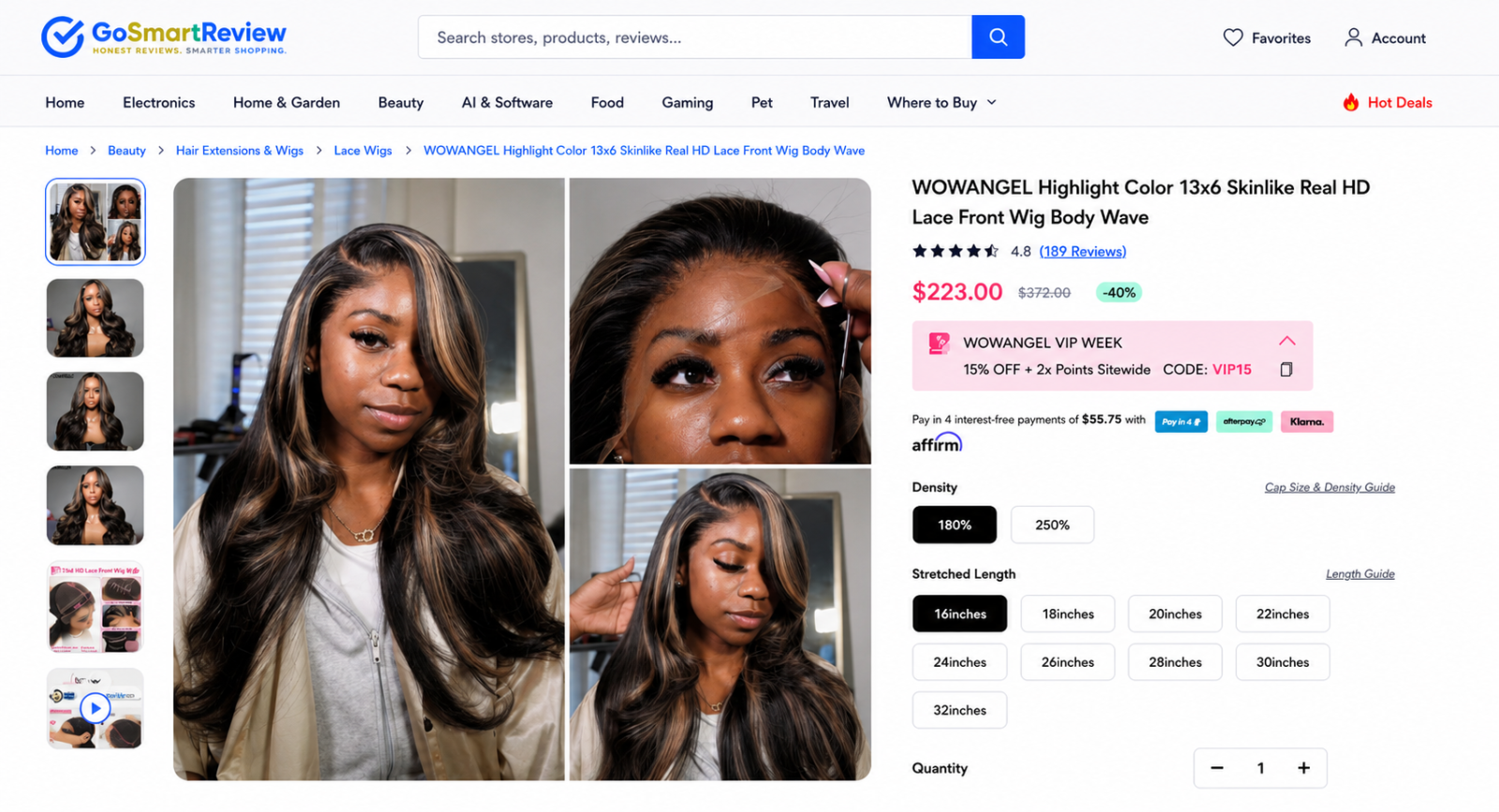This screenshot has width=1499, height=812.
Task: Select the first collage product thumbnail
Action: tap(96, 222)
